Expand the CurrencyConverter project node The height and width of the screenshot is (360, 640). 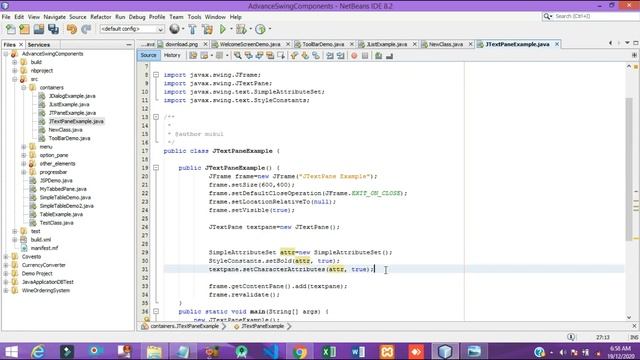tap(6, 265)
